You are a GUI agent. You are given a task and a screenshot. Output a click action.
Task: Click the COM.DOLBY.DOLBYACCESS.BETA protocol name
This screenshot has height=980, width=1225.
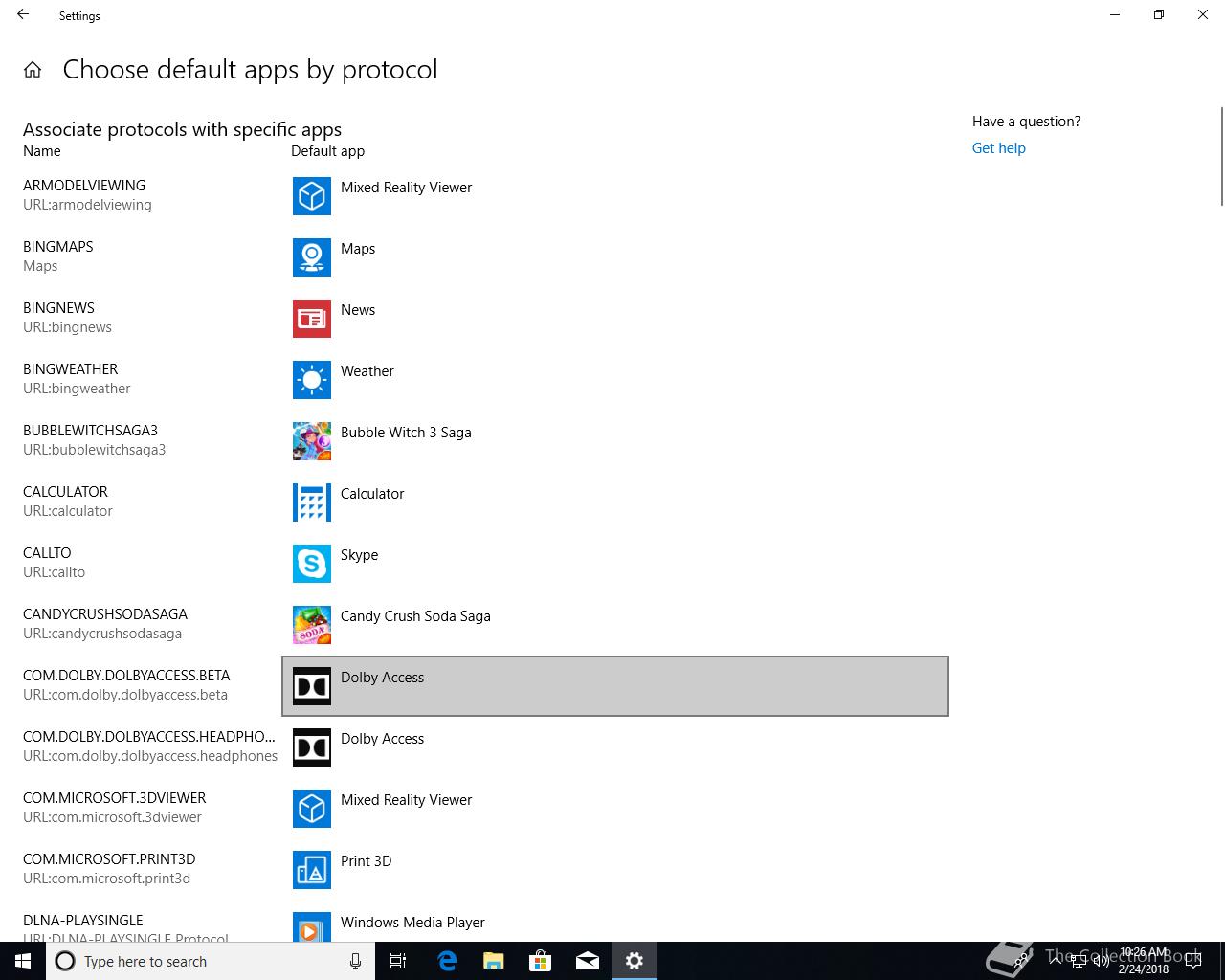(126, 676)
